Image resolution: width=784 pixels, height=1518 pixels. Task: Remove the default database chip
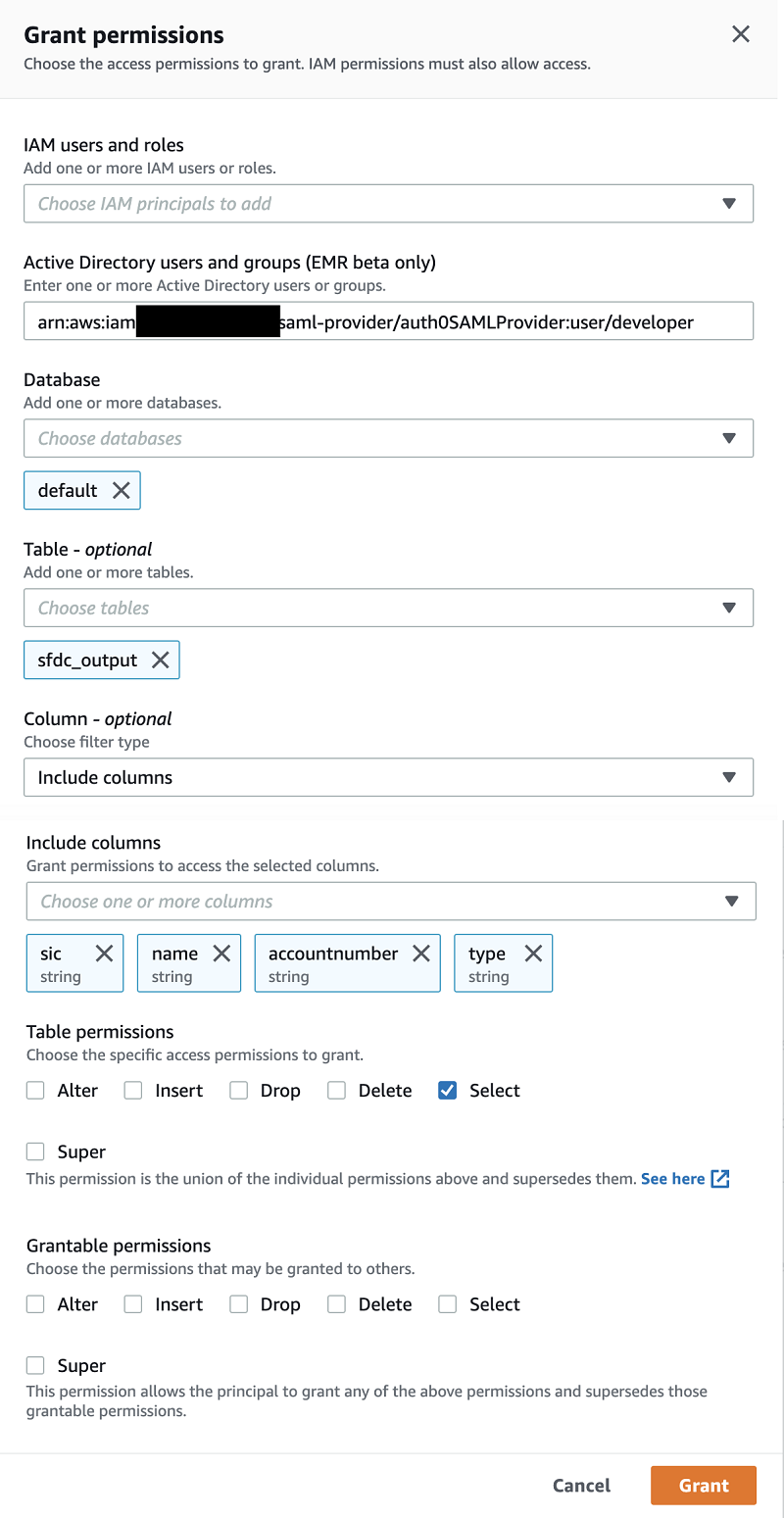pos(121,491)
